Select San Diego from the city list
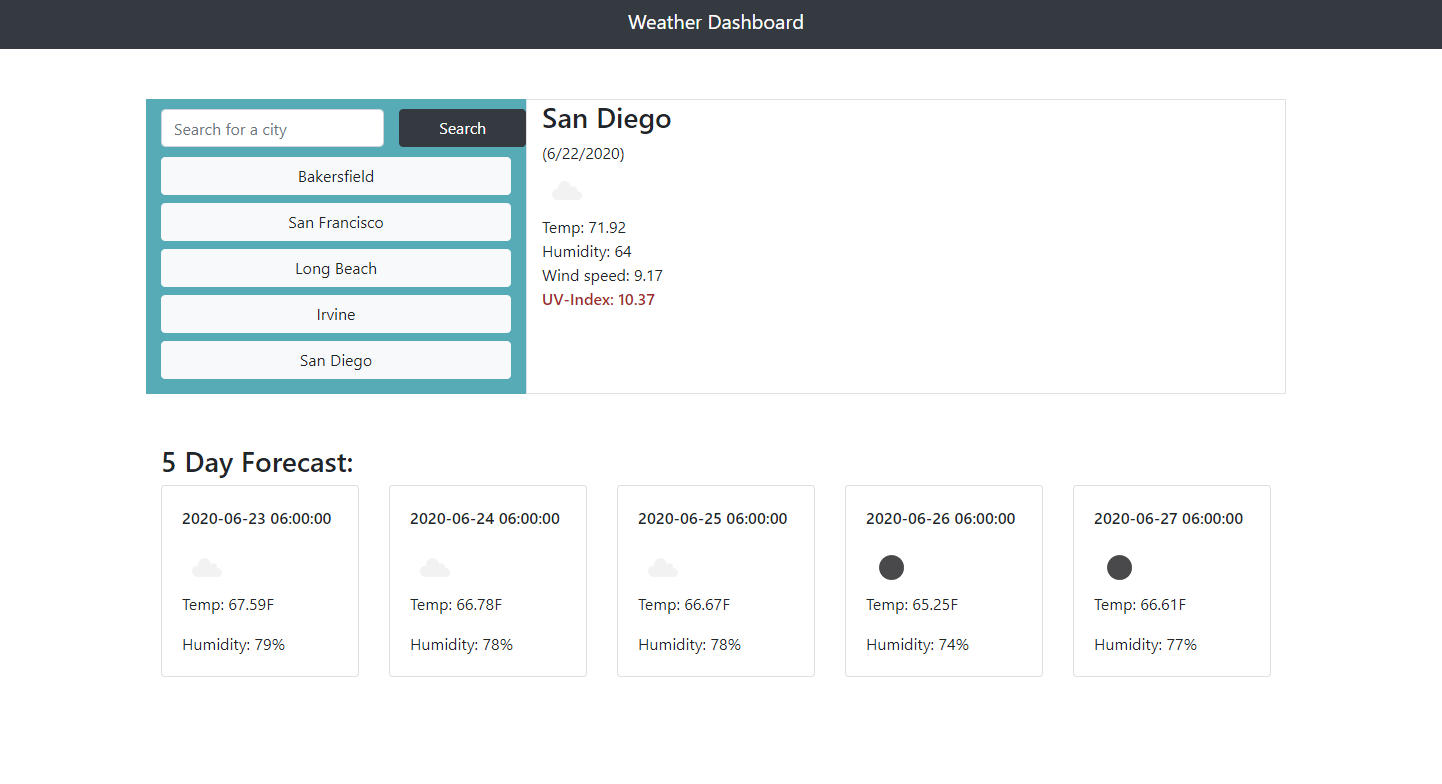The image size is (1442, 784). 335,360
